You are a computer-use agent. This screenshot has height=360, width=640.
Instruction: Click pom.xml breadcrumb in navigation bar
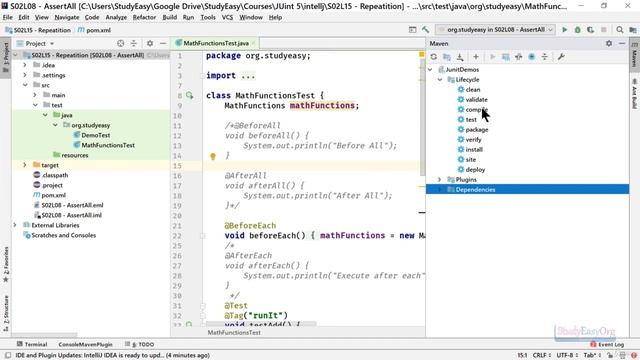(94, 30)
